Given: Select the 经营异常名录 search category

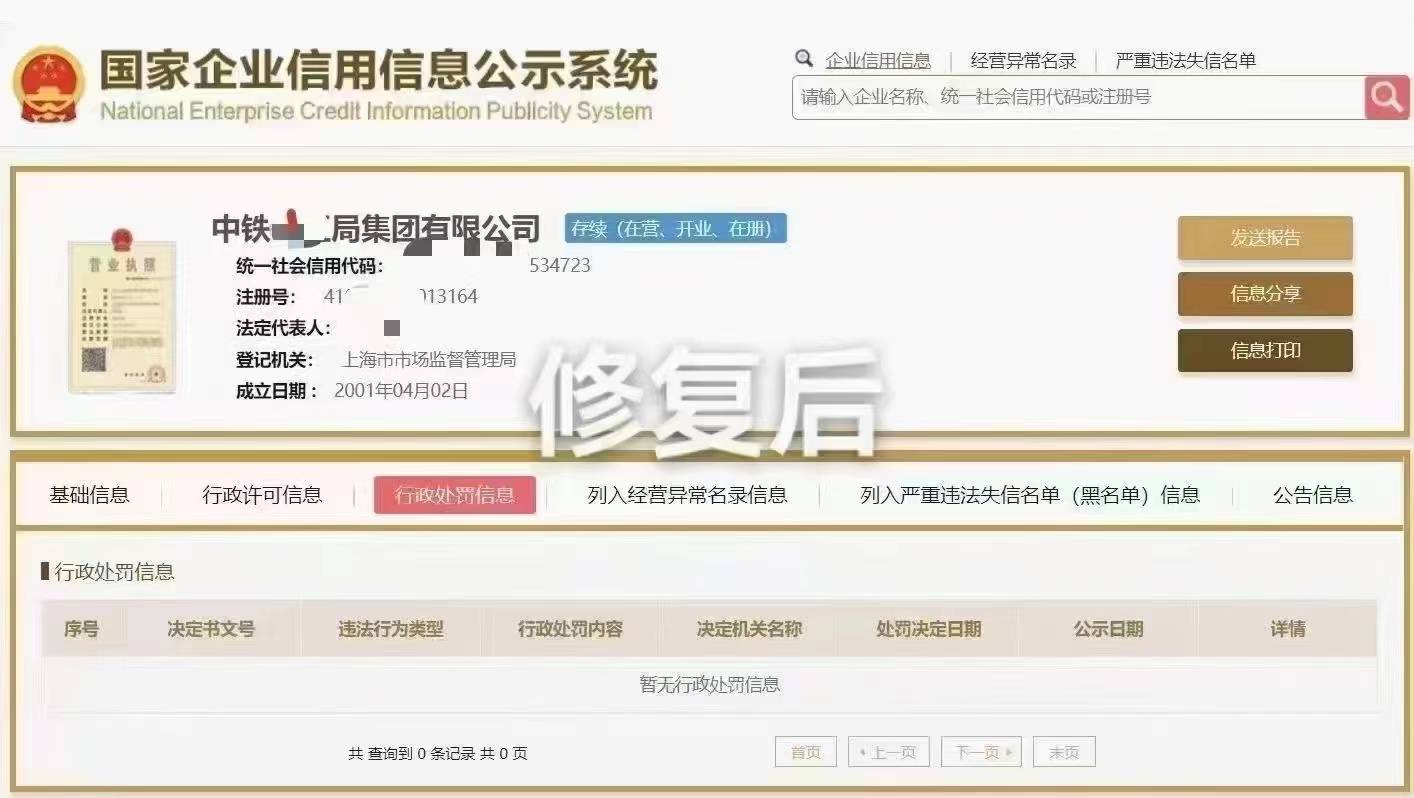Looking at the screenshot, I should tap(1023, 61).
